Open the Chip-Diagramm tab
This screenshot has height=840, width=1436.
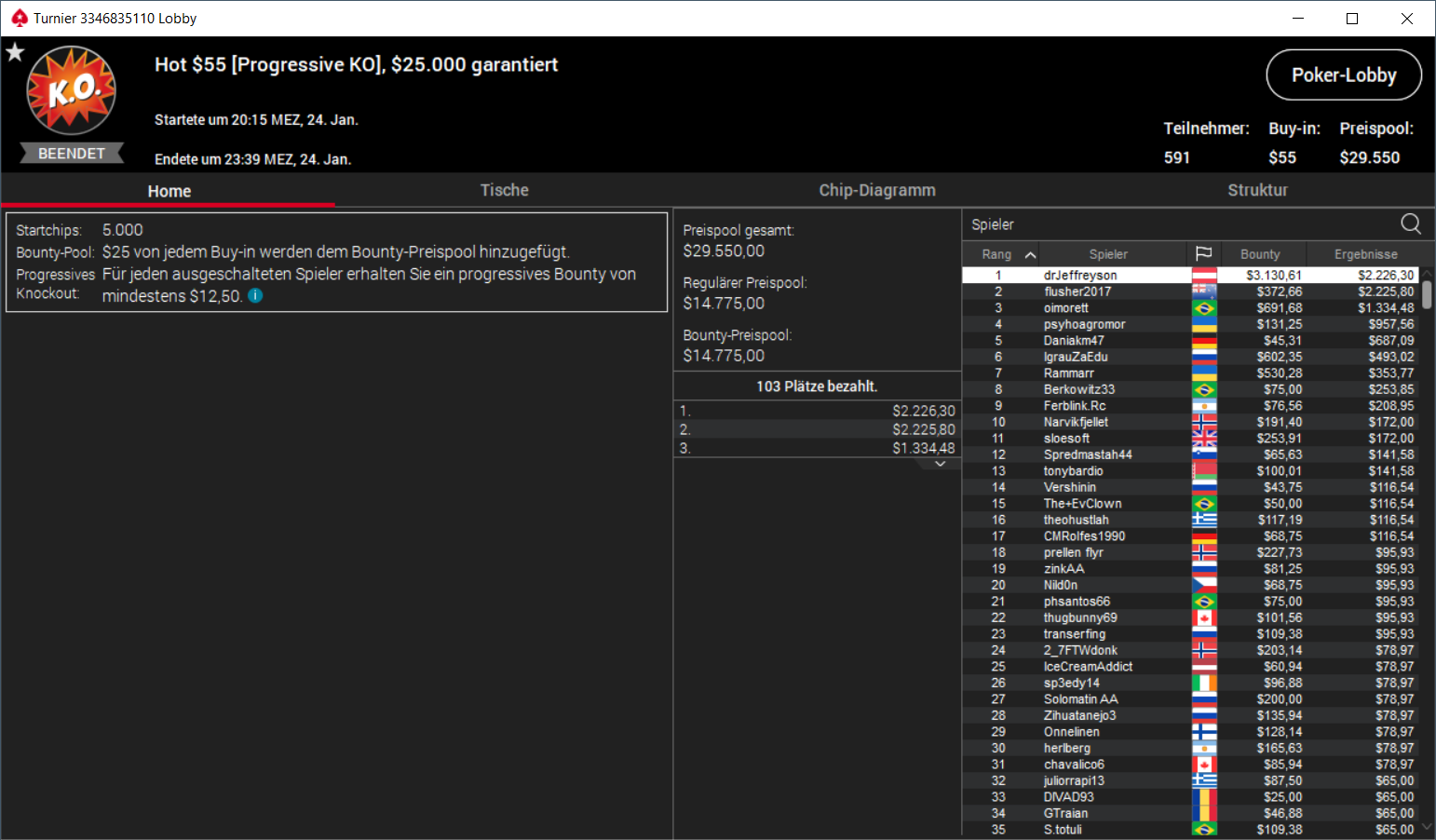(x=877, y=190)
